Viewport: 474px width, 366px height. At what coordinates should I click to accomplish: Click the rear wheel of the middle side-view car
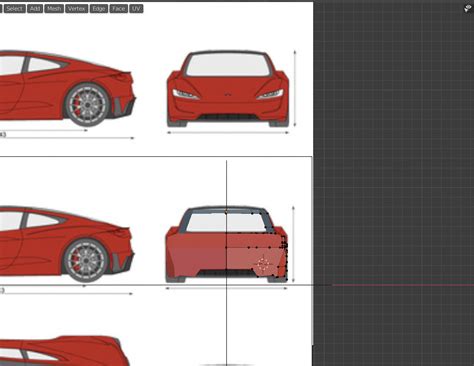pos(86,260)
